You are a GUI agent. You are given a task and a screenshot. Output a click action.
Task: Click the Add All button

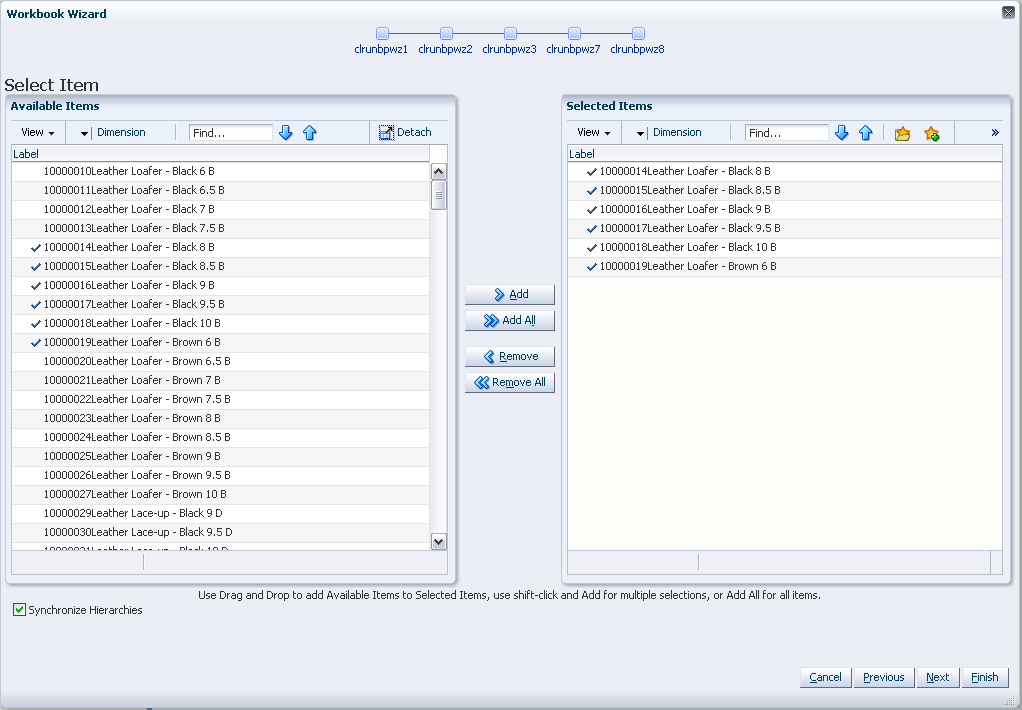point(510,321)
